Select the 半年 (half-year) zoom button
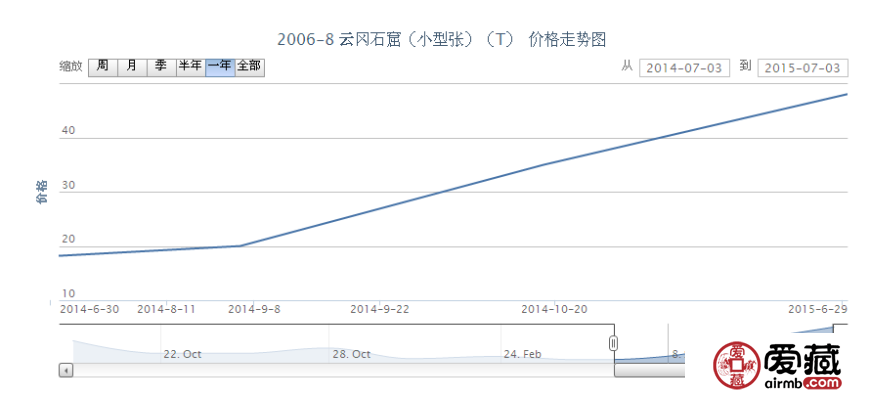Screen dimensions: 870x398 click(191, 67)
